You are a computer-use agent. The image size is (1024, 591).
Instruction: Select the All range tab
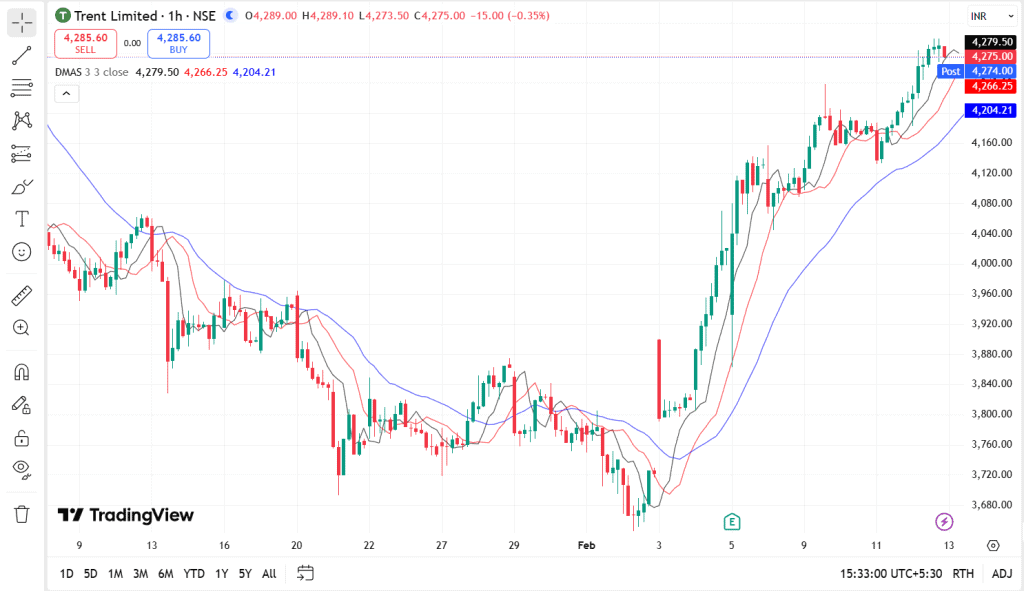pos(268,574)
